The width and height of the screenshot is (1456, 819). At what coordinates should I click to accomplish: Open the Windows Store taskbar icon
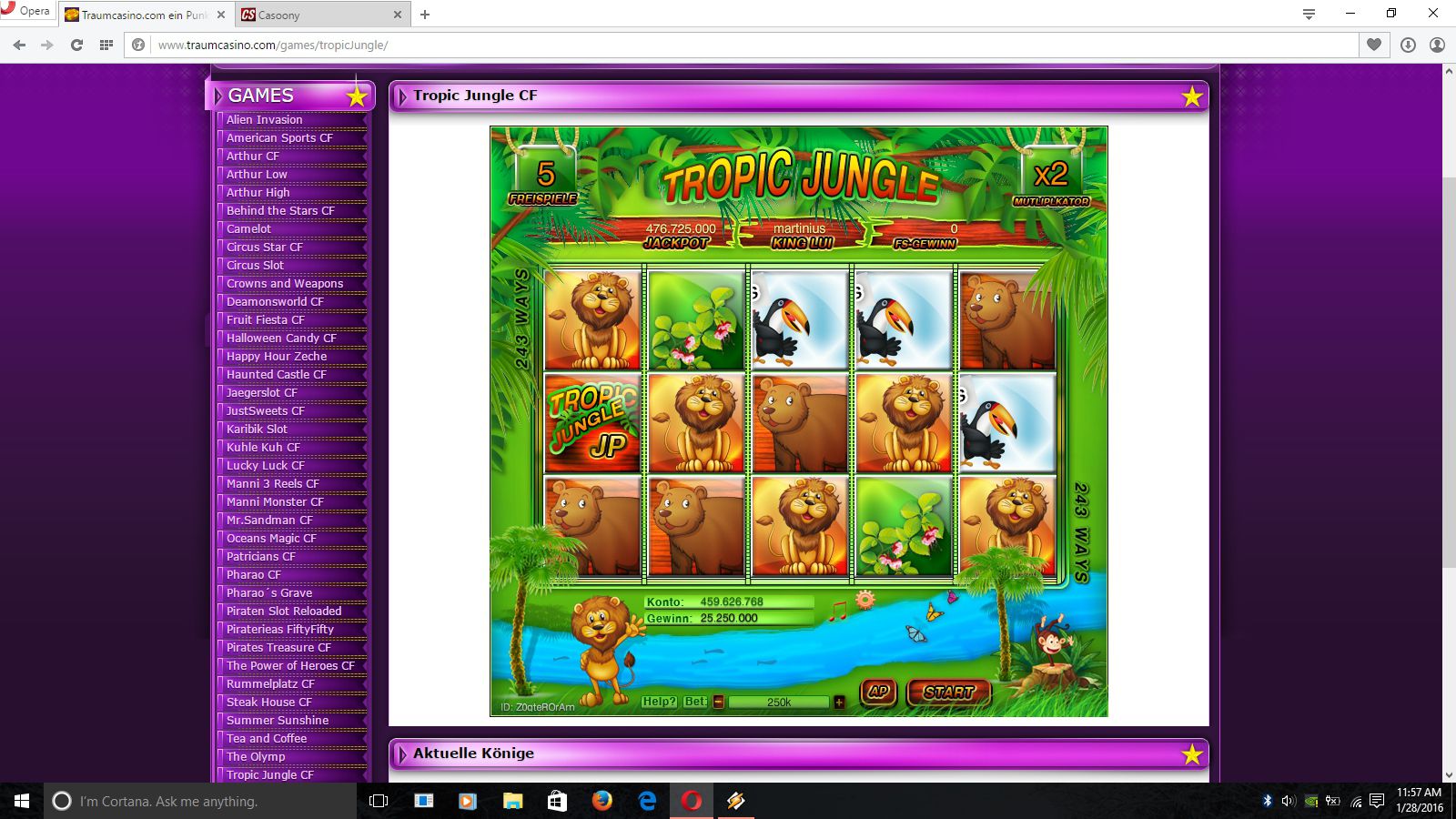[557, 801]
